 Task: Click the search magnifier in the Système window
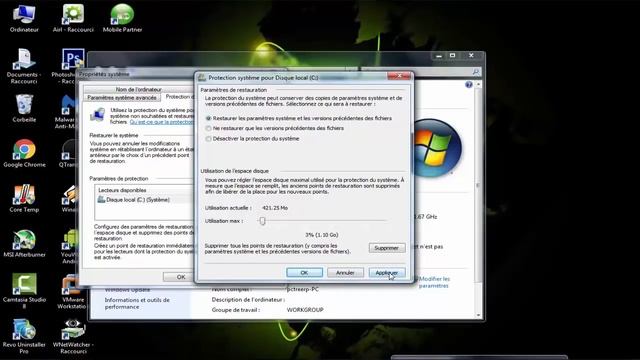coord(476,72)
